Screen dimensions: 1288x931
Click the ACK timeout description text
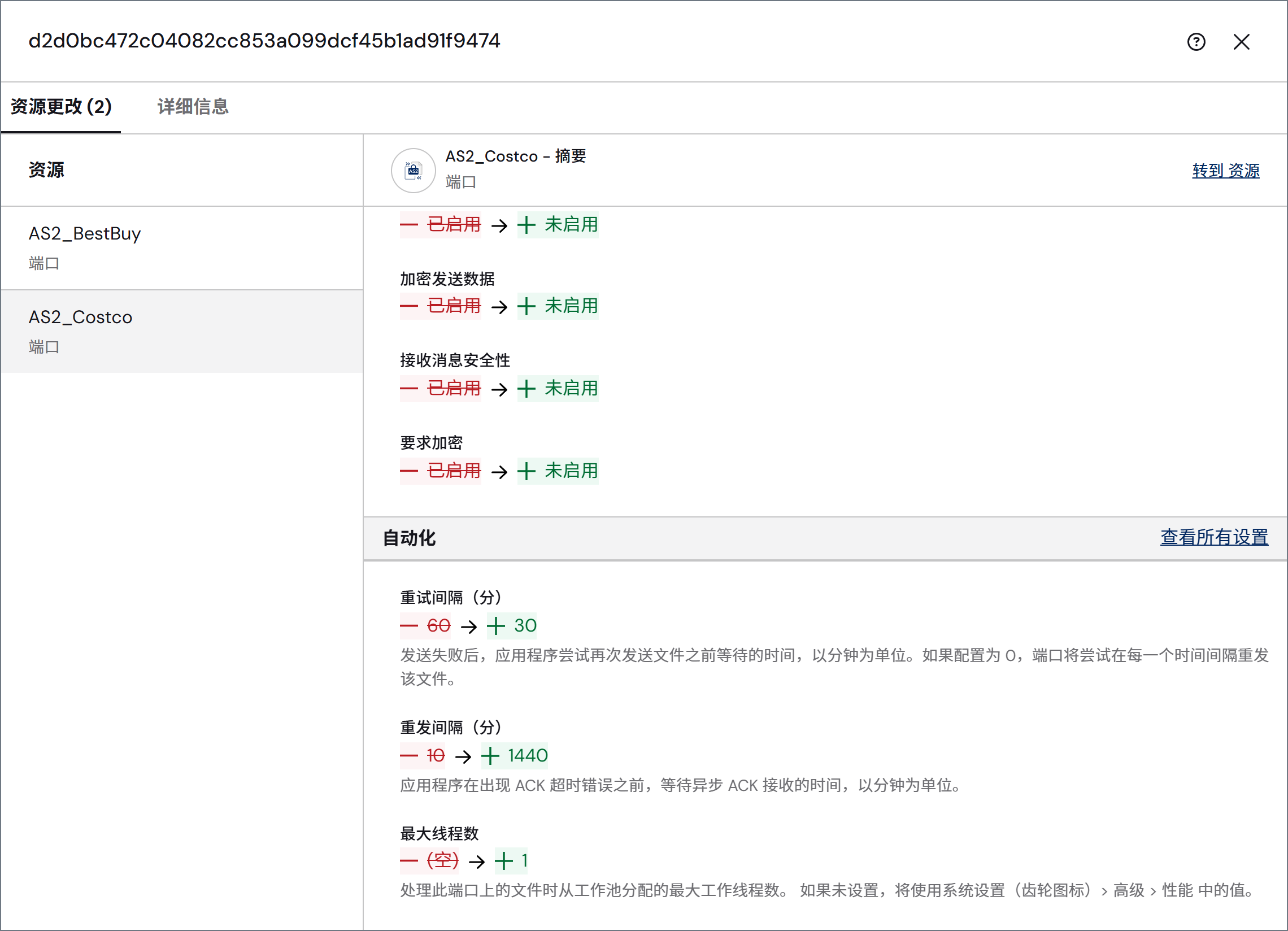680,786
